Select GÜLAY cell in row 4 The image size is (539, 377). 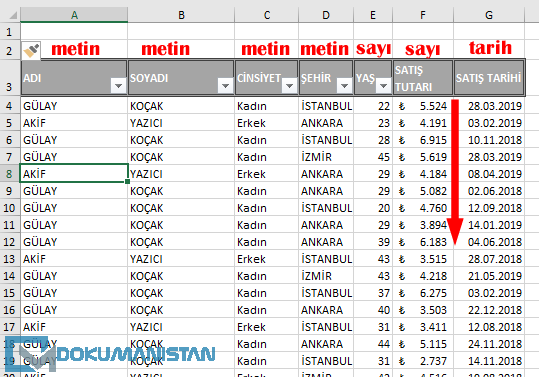pyautogui.click(x=74, y=106)
